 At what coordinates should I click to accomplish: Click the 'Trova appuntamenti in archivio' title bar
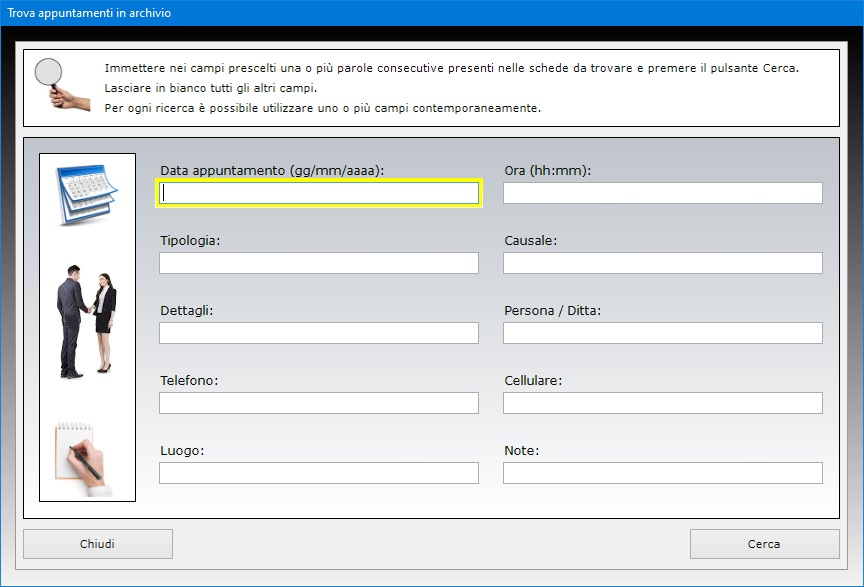point(432,13)
